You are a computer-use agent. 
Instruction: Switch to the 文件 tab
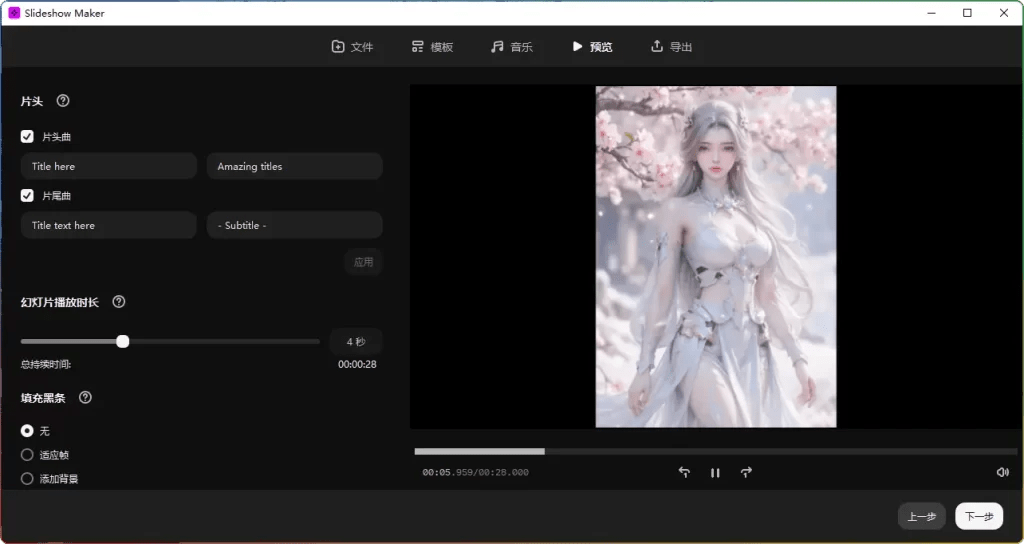pyautogui.click(x=352, y=47)
